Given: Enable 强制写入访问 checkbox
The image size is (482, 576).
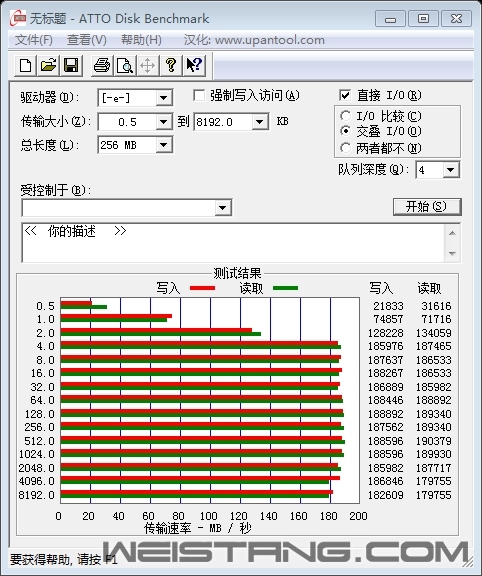Looking at the screenshot, I should pos(199,96).
